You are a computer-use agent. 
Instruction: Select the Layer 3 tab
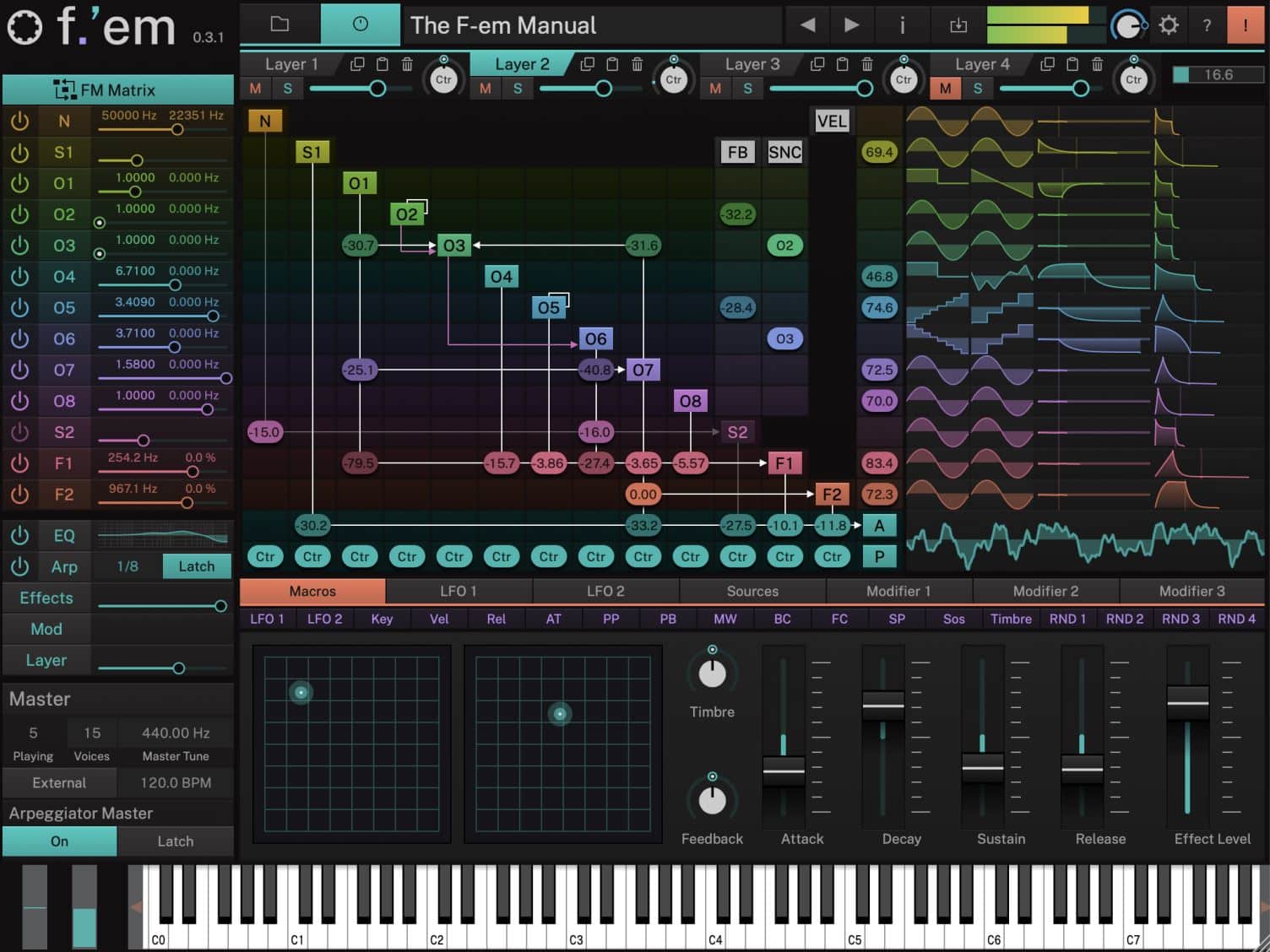pos(752,64)
